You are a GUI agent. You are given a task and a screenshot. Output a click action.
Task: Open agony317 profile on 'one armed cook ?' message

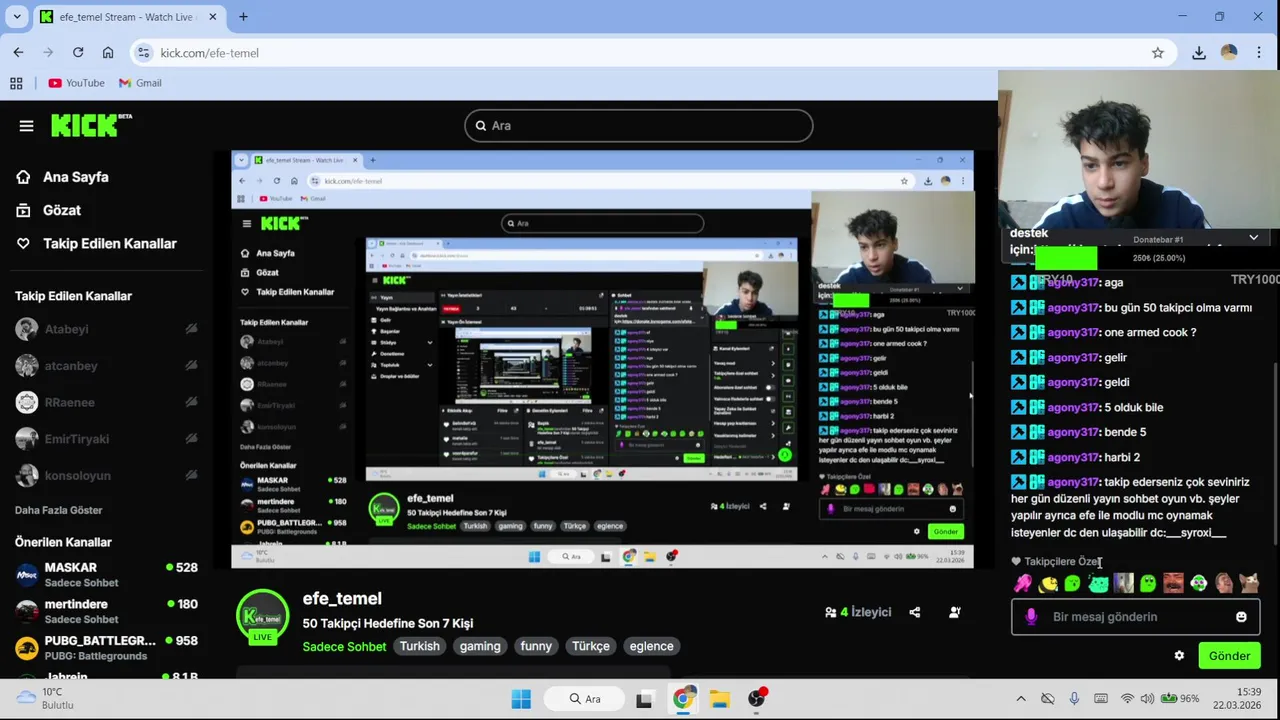click(x=1073, y=332)
